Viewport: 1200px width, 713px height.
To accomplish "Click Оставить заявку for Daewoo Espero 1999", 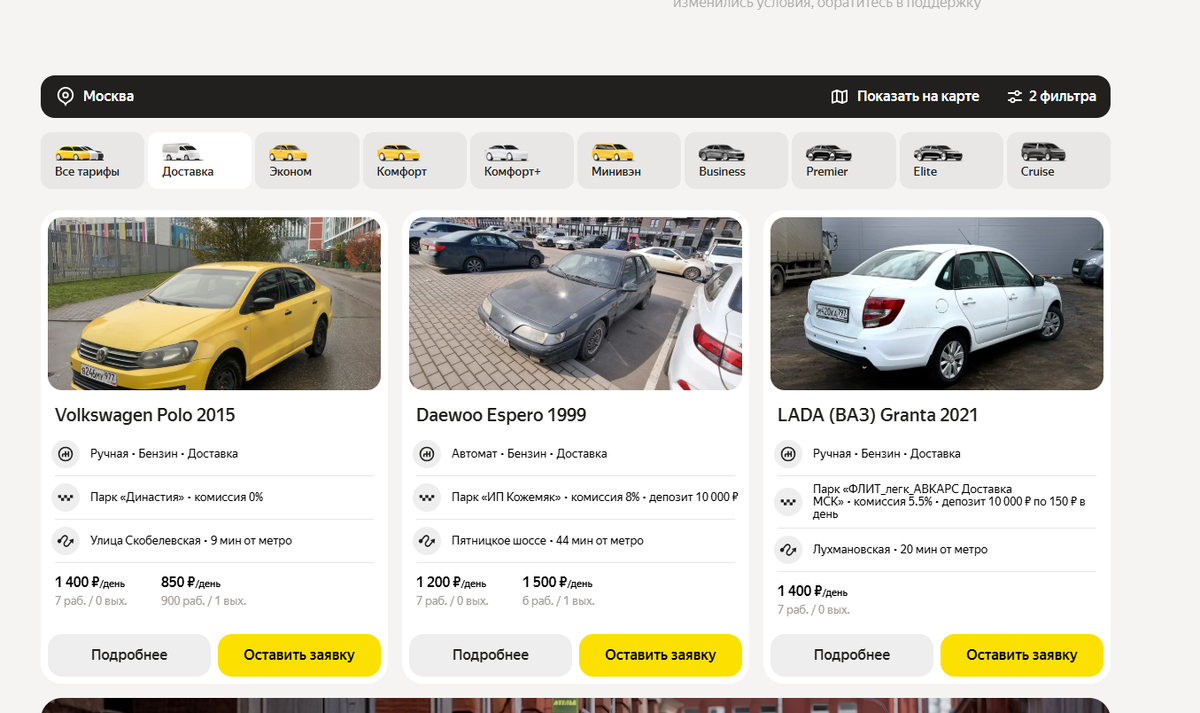I will tap(660, 655).
